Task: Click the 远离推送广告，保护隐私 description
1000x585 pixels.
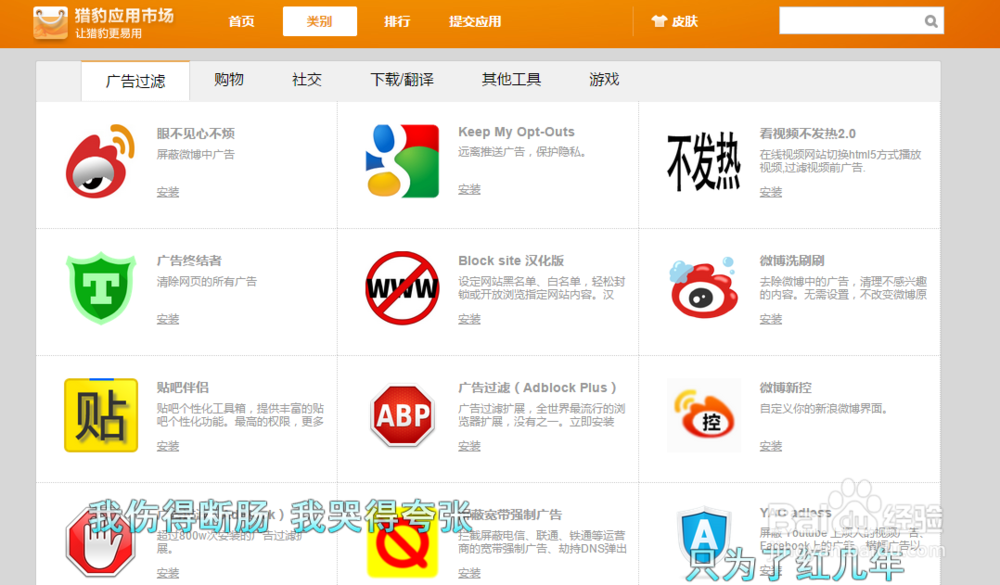Action: 522,152
